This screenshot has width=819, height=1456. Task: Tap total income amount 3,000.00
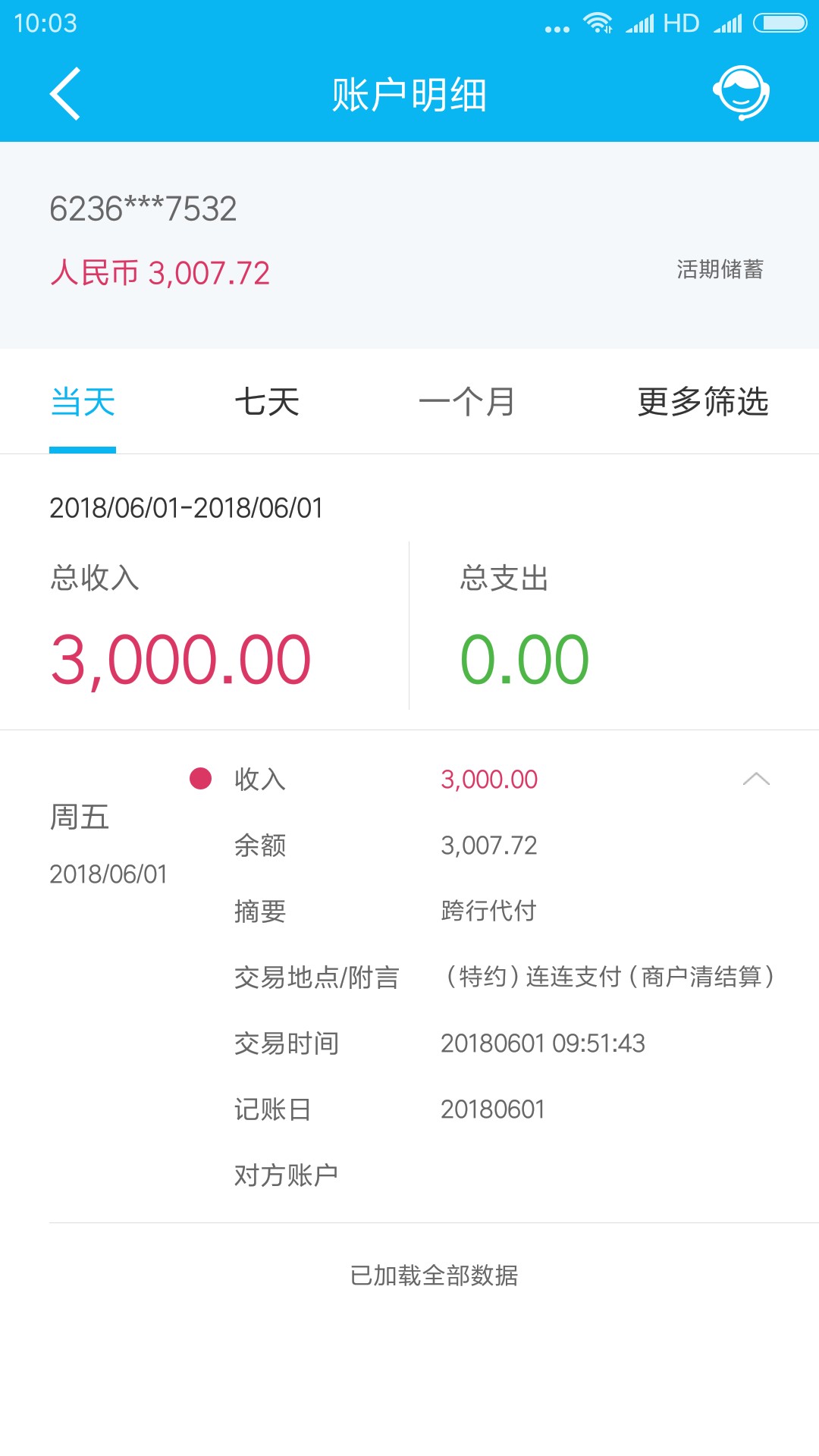point(180,661)
